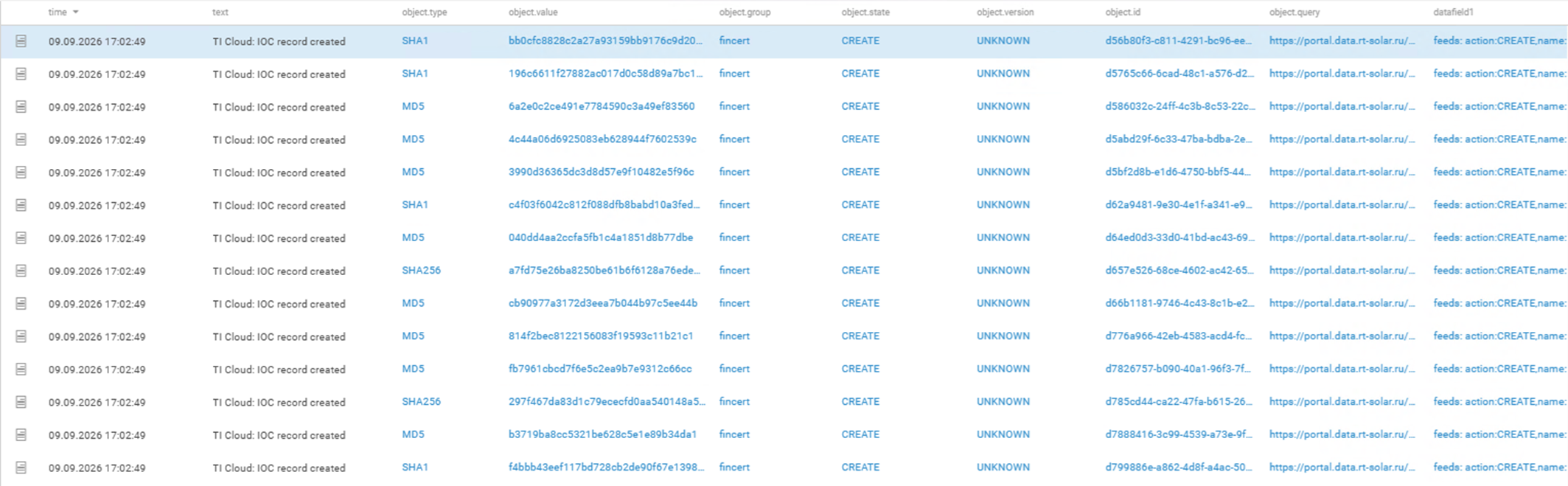Open record icon for hash 4c44a06d6925 row
Viewport: 1568px width, 486px height.
pyautogui.click(x=21, y=139)
